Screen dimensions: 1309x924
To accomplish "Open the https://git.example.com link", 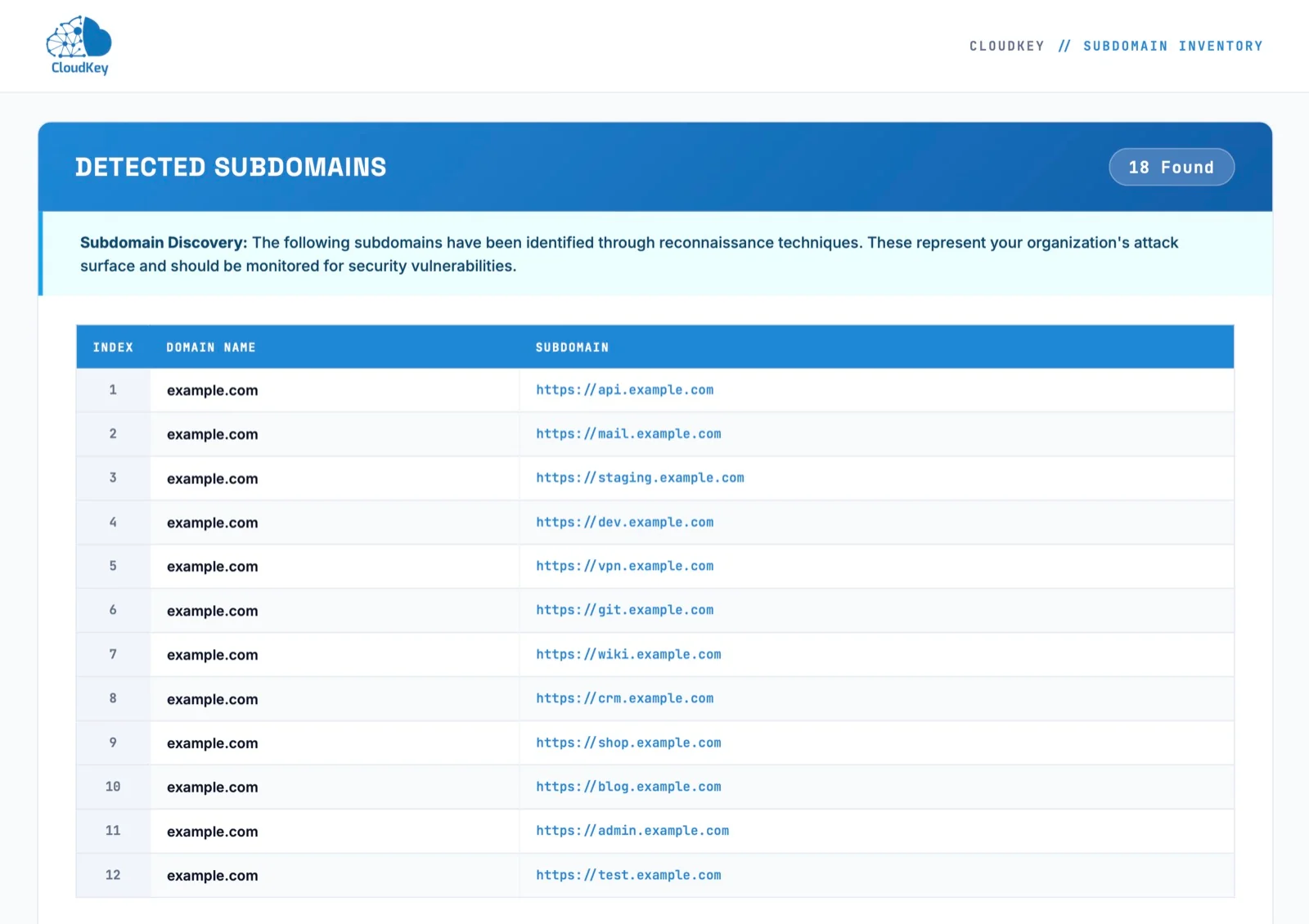I will (x=625, y=611).
